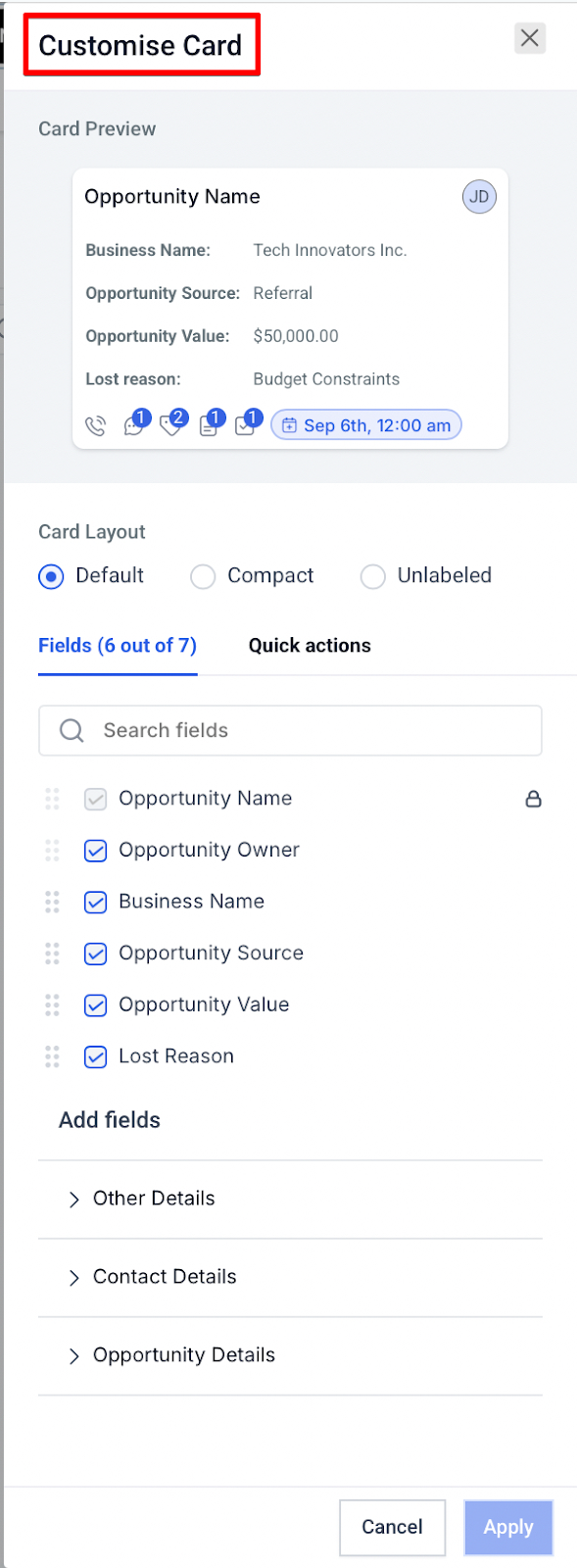This screenshot has height=1568, width=577.
Task: Click the Sep 6th appointment calendar chip
Action: (366, 425)
